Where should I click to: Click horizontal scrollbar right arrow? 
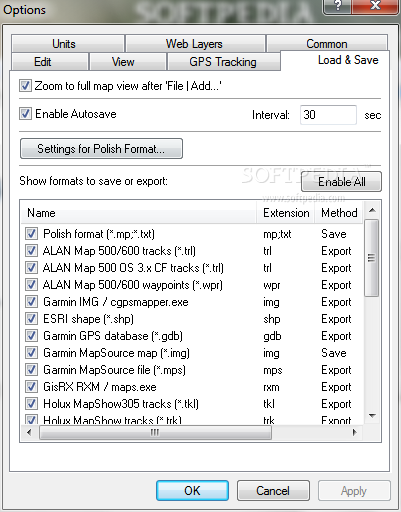[354, 433]
